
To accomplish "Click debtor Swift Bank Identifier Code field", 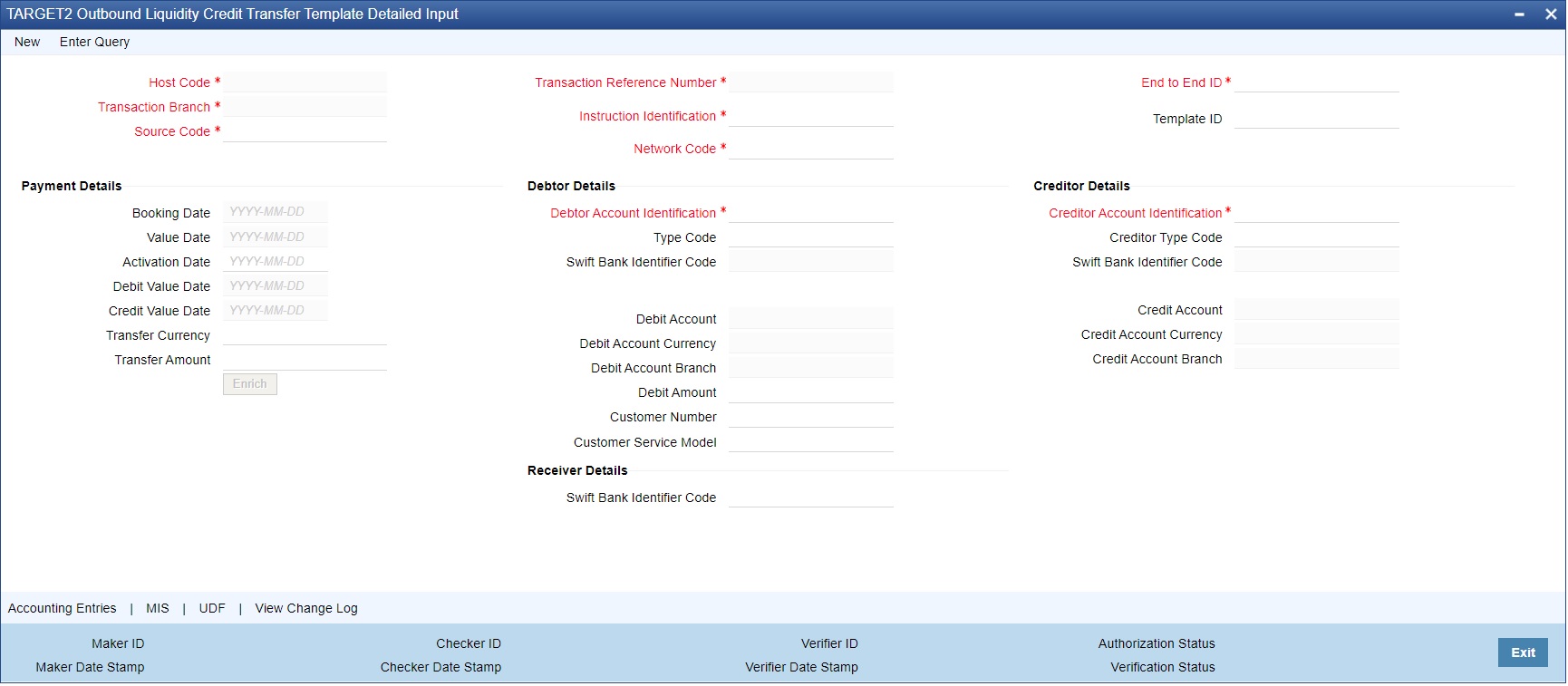I will (811, 262).
